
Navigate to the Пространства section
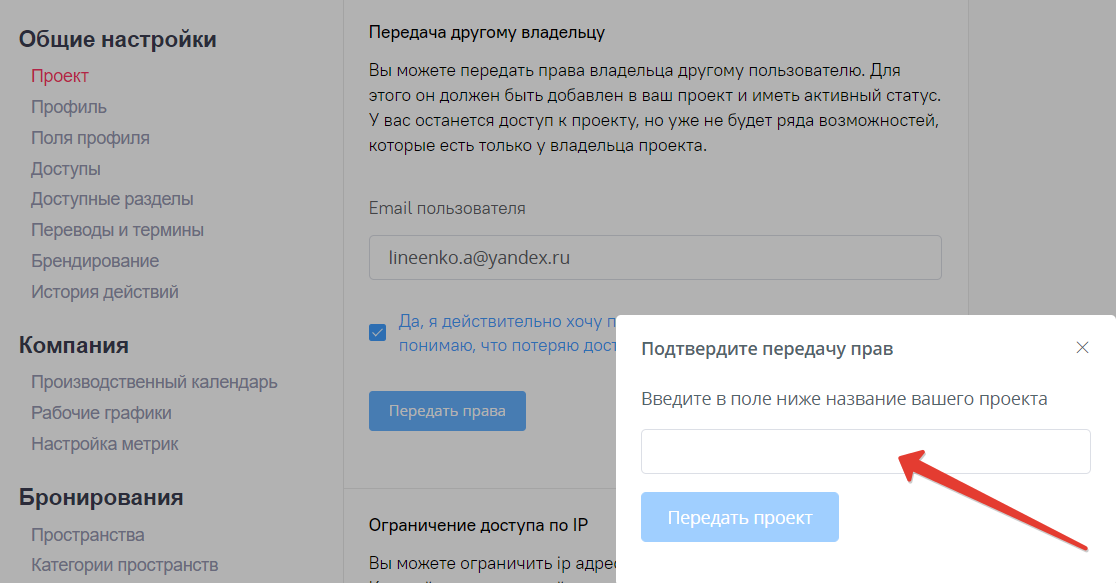tap(85, 535)
